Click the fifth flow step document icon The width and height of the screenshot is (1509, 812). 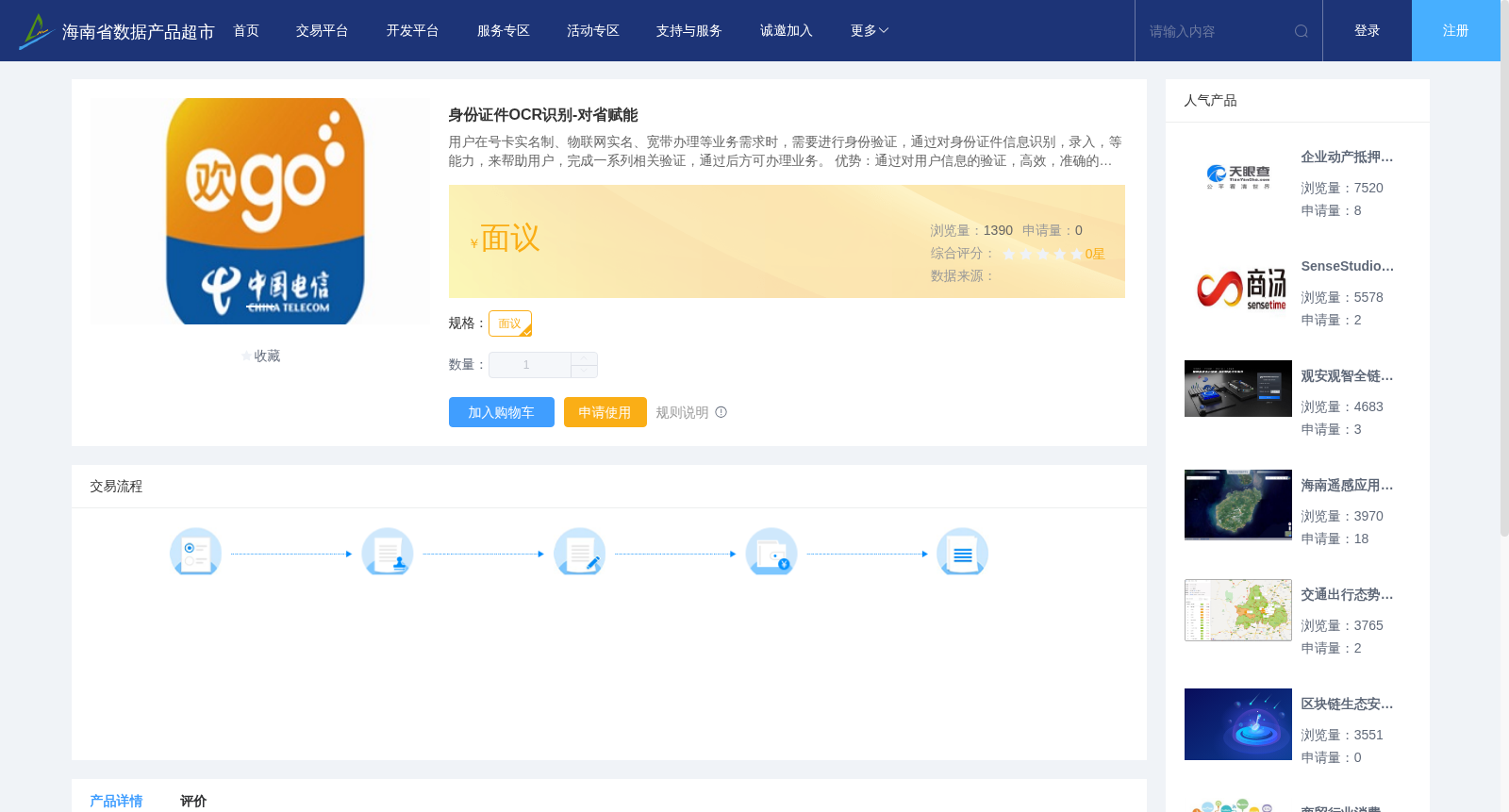pyautogui.click(x=963, y=552)
